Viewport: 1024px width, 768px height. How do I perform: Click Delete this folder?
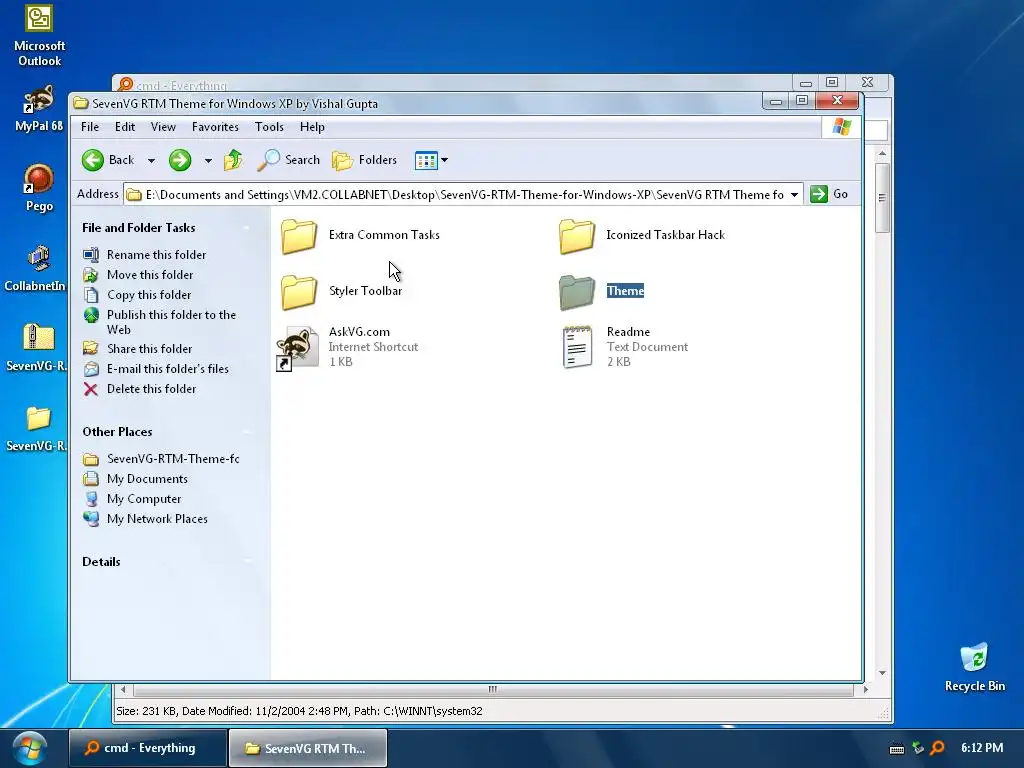pos(151,389)
